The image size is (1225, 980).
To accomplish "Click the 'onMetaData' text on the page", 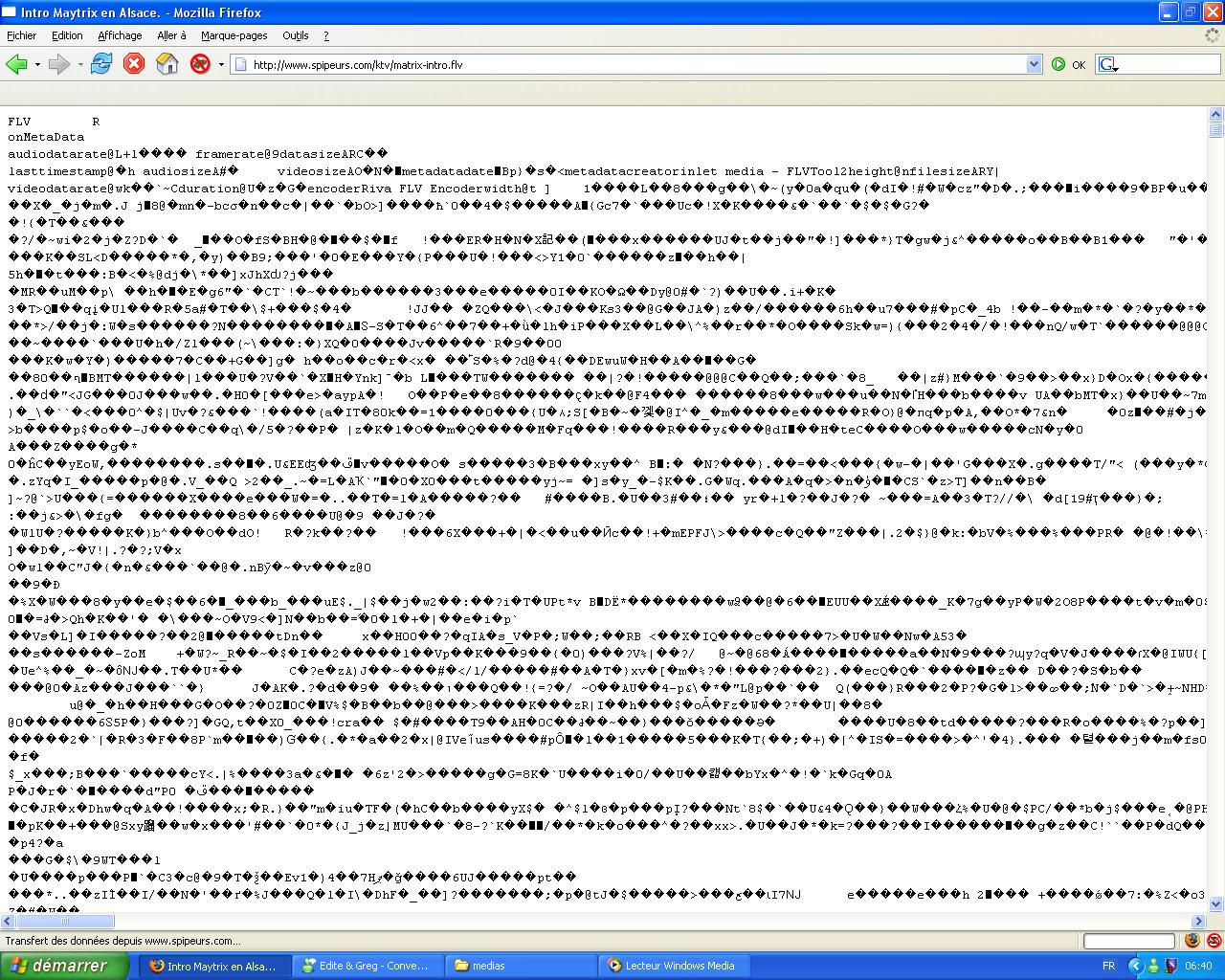I will coord(46,138).
